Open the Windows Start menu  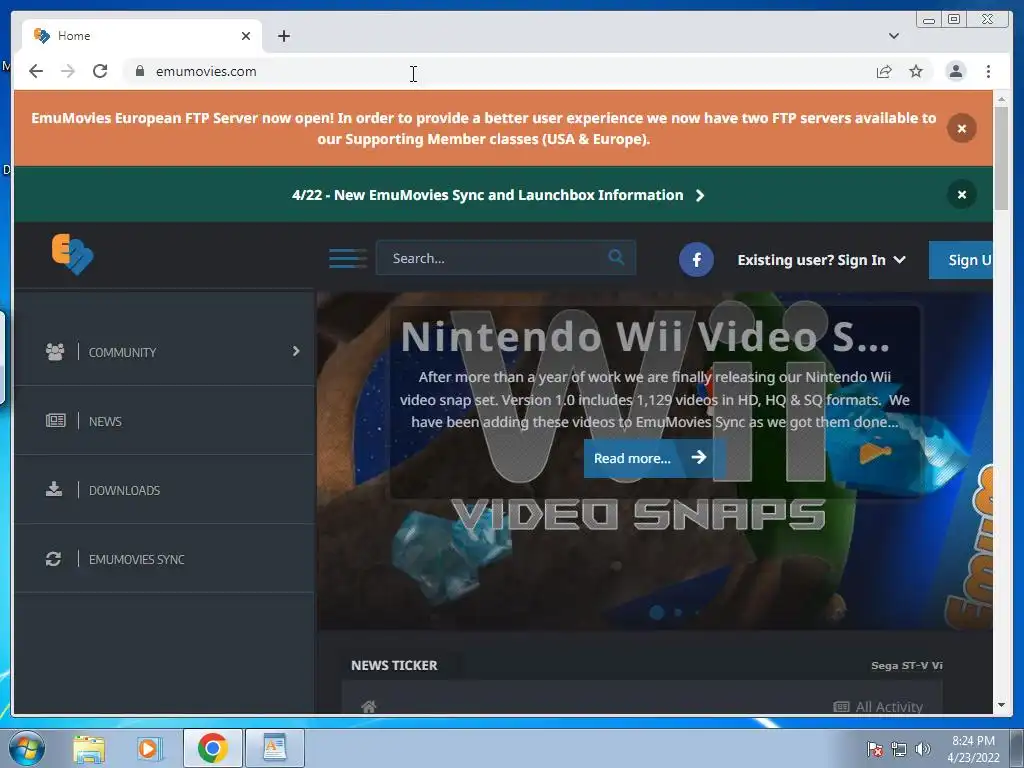27,748
